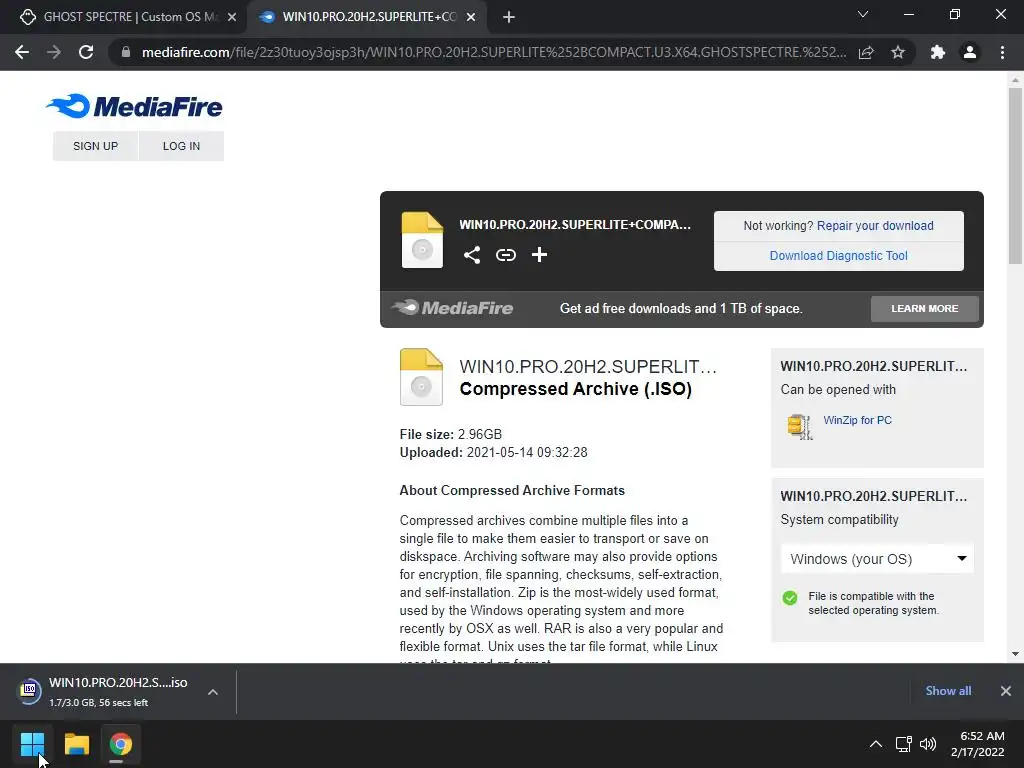
Task: Click the Uploaded 2021-05-14 text
Action: 493,453
